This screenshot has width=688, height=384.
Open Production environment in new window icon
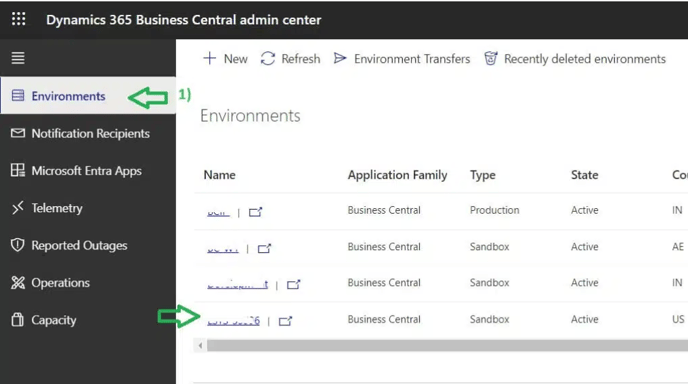click(x=255, y=212)
